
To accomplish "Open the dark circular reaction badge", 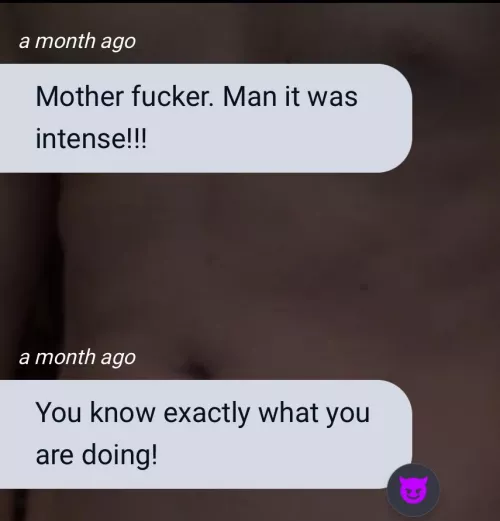I will pos(413,490).
